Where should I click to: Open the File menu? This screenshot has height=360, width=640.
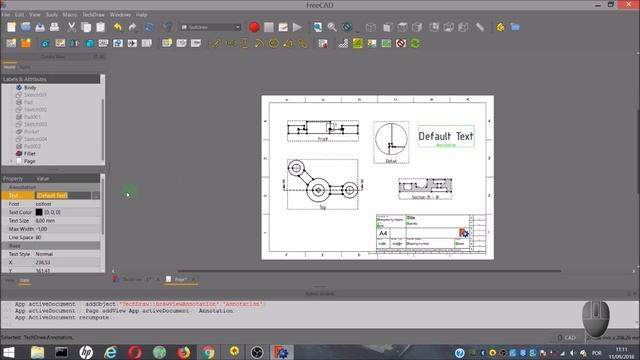point(6,15)
